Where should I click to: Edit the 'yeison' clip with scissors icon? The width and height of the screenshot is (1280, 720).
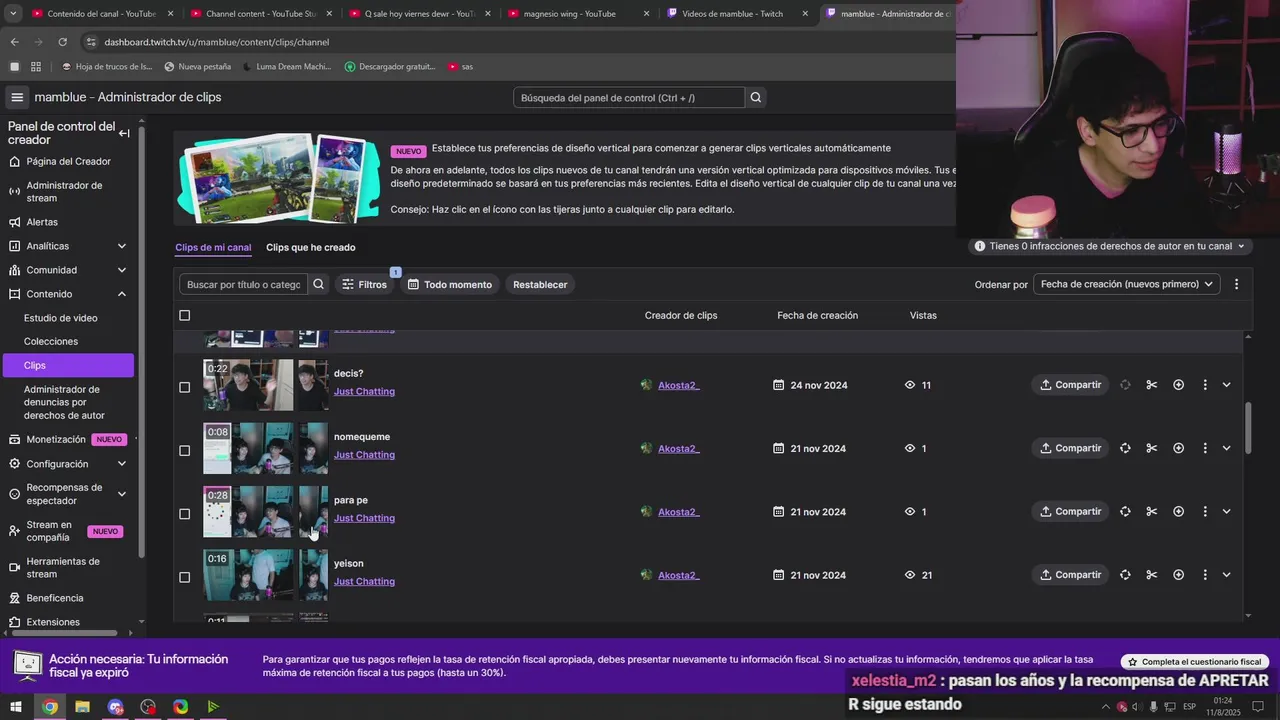(x=1152, y=575)
